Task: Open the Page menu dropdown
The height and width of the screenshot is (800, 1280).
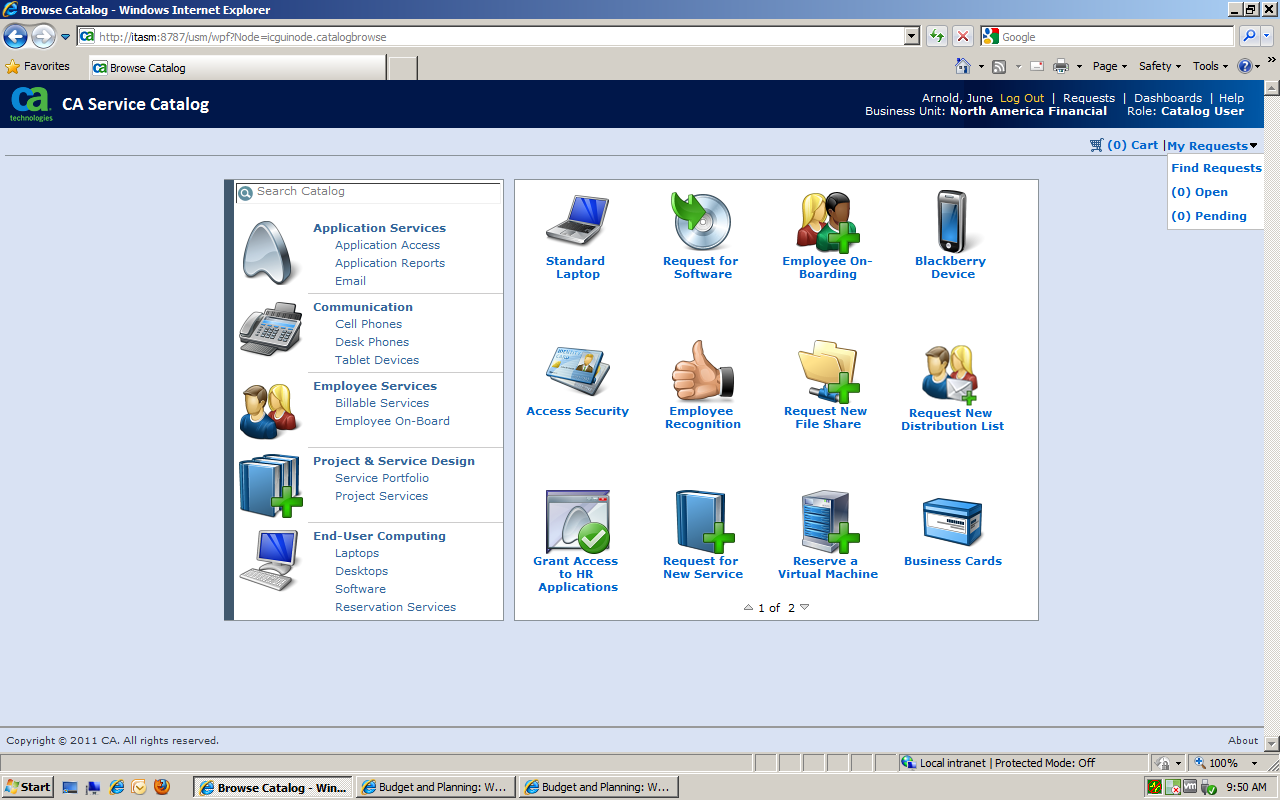Action: (x=1110, y=66)
